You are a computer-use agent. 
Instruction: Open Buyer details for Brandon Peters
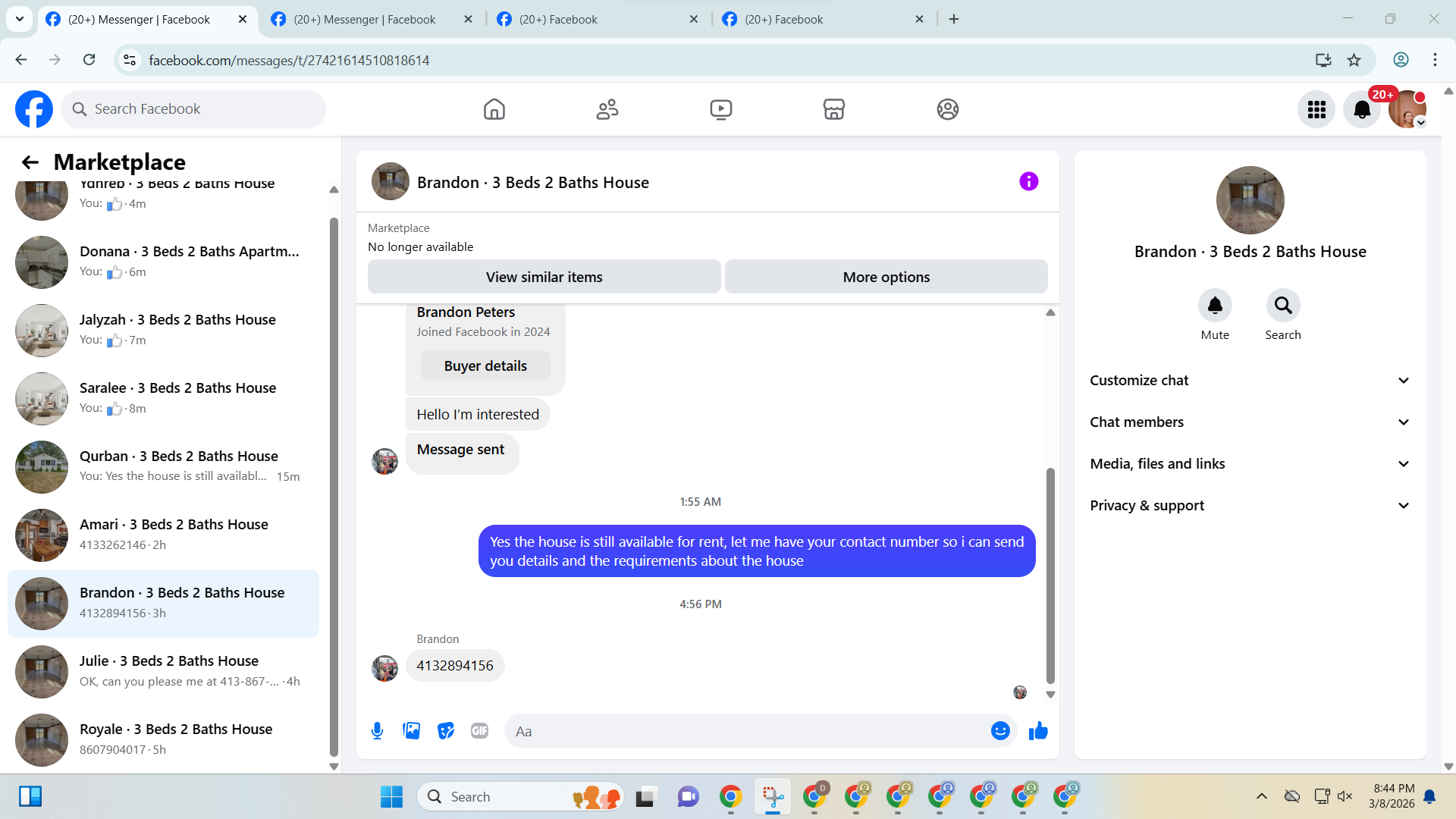(x=485, y=366)
